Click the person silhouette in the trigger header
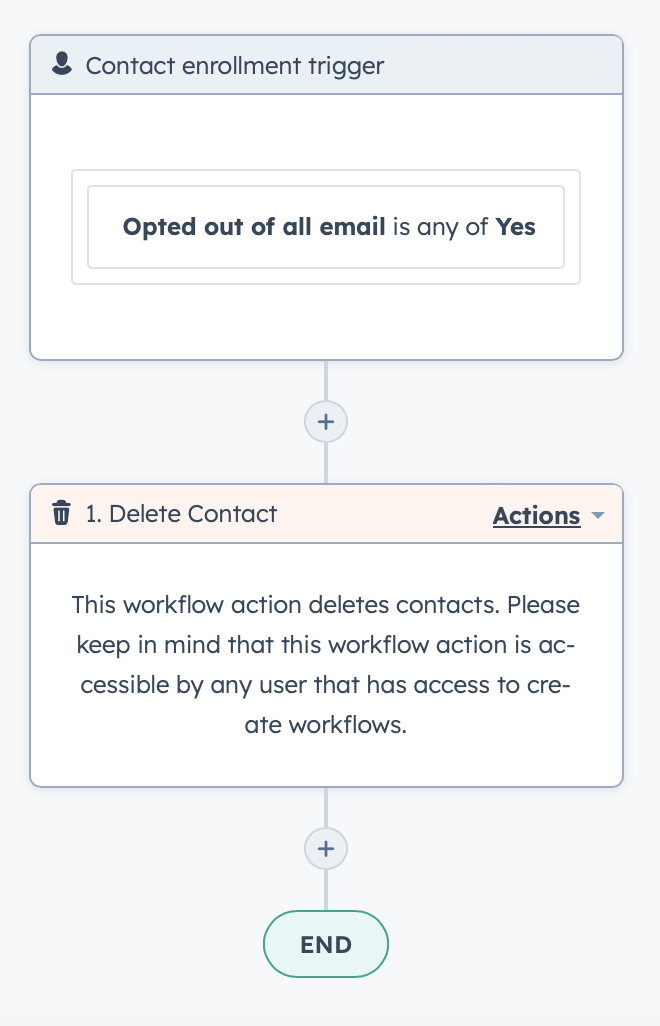Viewport: 660px width, 1026px height. coord(62,64)
